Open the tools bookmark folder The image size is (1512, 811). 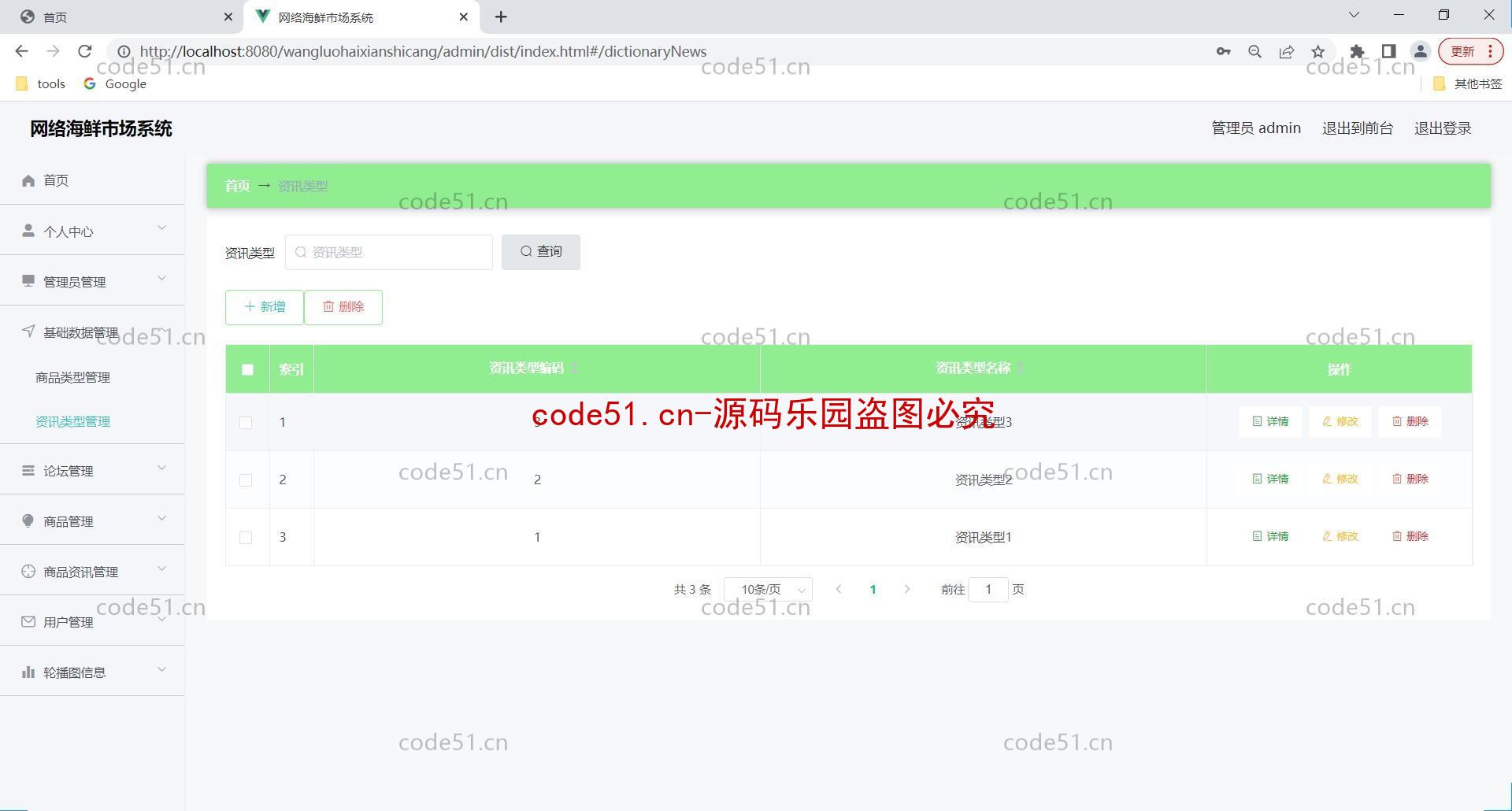point(41,83)
